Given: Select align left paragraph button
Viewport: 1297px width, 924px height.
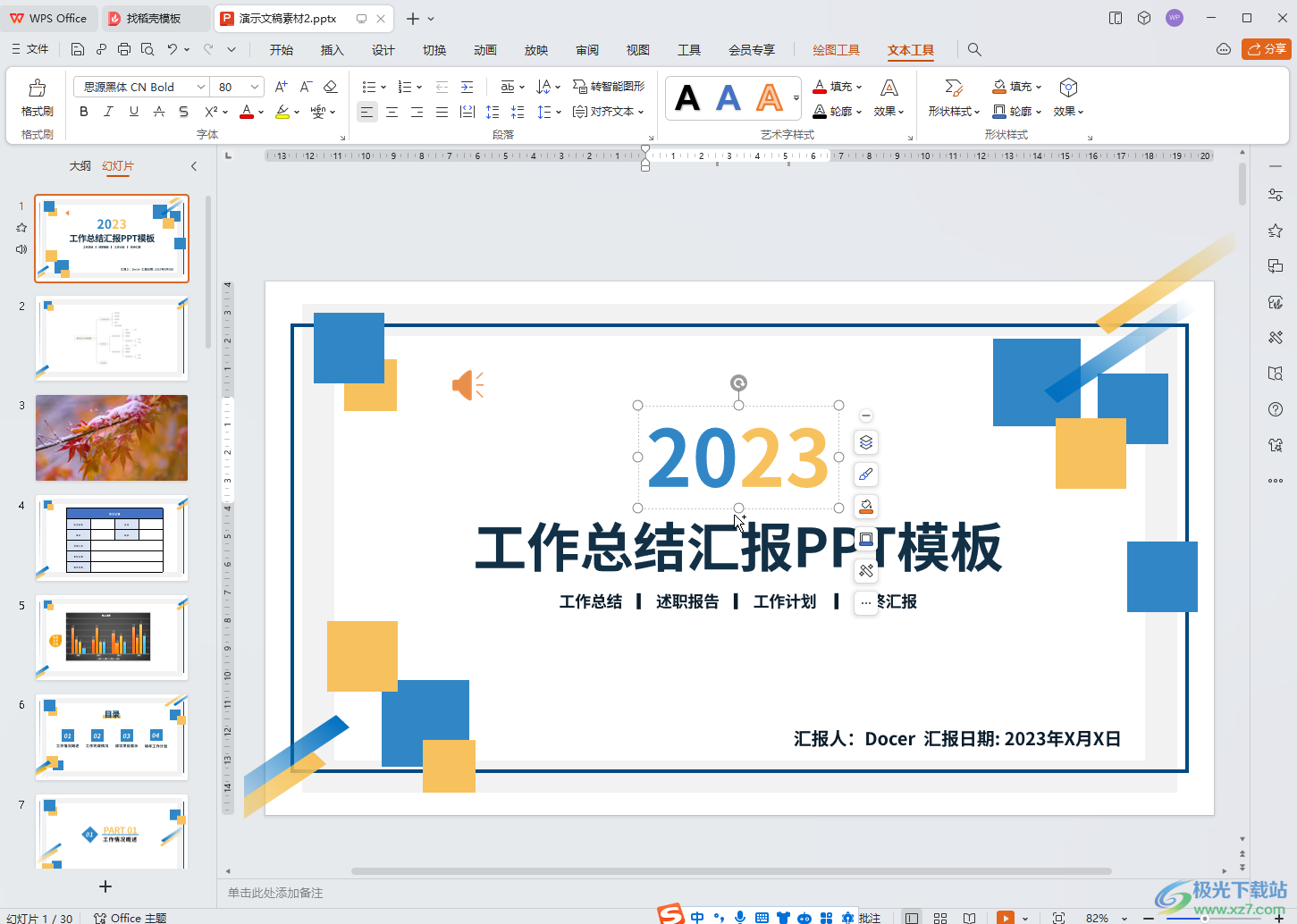Looking at the screenshot, I should tap(366, 112).
